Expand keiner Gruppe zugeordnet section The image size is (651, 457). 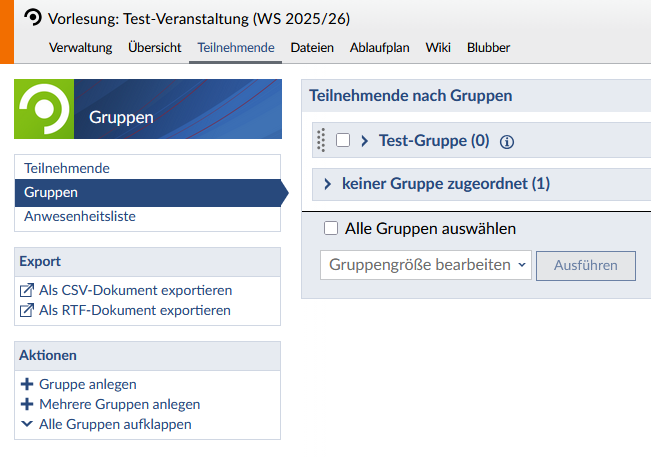(x=327, y=184)
